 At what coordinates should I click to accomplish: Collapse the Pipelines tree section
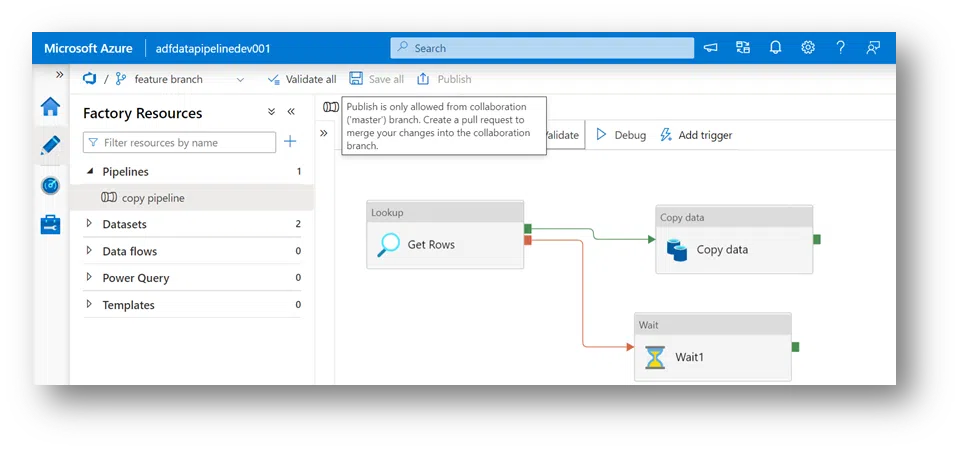point(89,172)
